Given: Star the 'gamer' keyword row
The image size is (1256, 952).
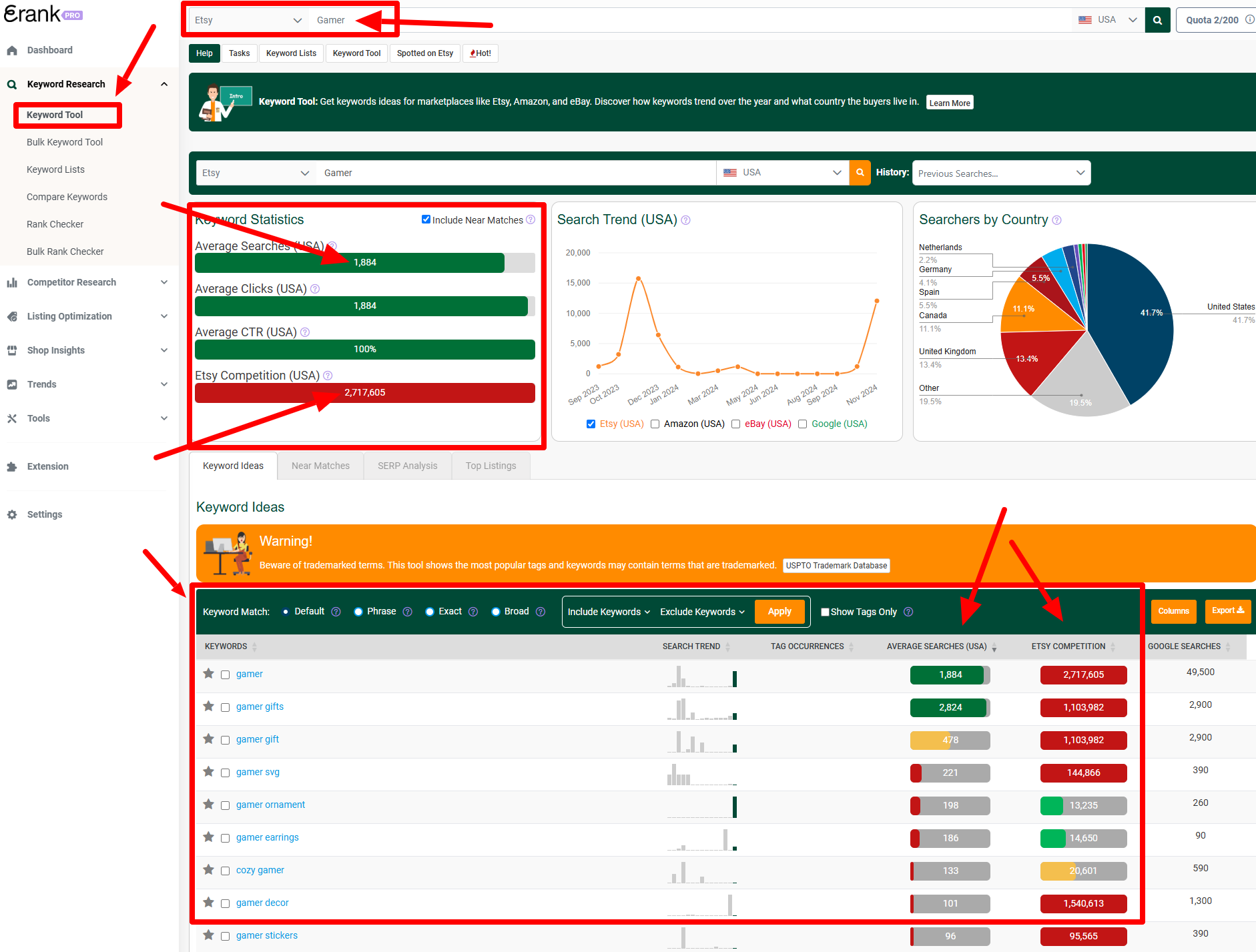Looking at the screenshot, I should pos(208,674).
